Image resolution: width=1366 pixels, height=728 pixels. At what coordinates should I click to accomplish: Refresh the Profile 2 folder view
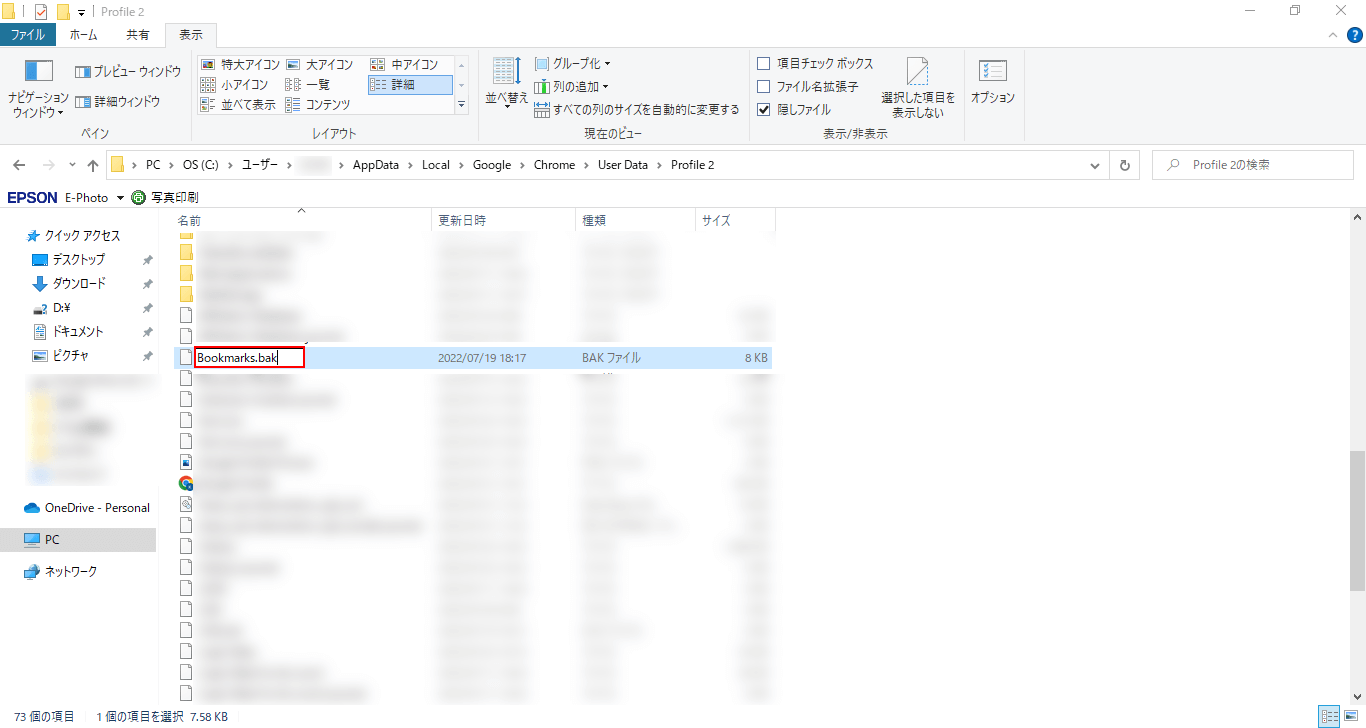1125,165
